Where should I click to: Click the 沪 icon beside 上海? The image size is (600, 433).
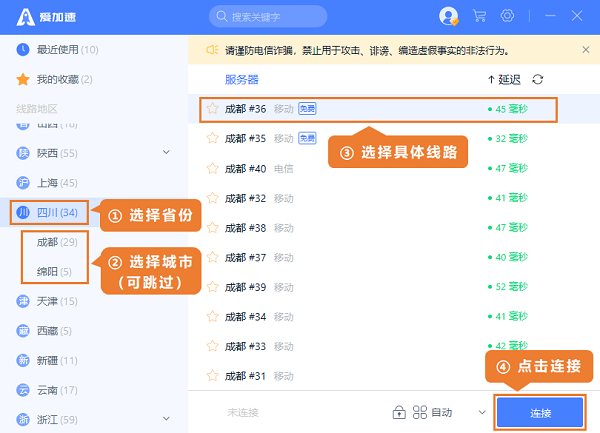(23, 183)
